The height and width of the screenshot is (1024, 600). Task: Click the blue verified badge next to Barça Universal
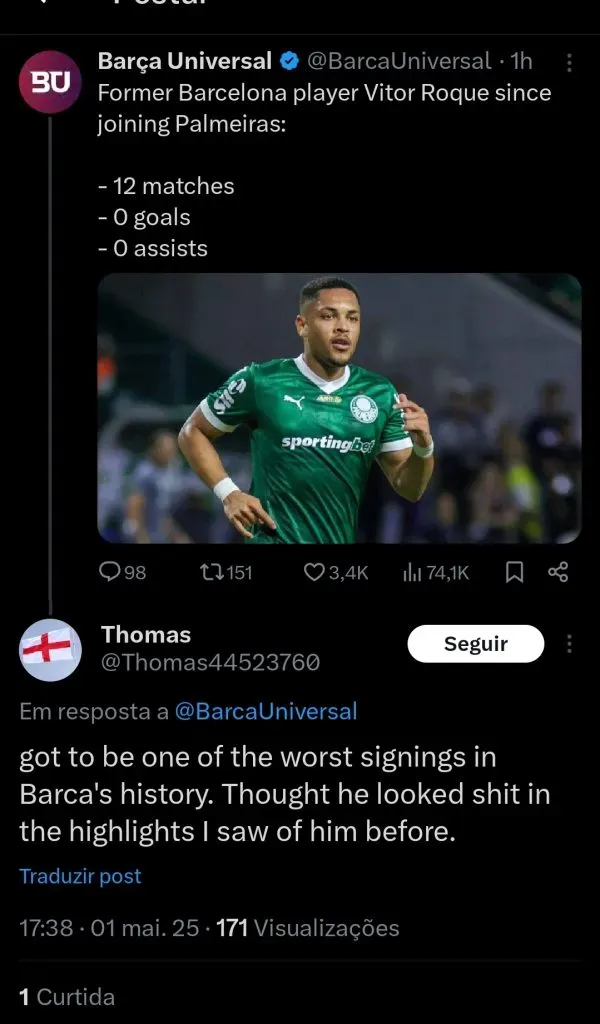(x=289, y=60)
